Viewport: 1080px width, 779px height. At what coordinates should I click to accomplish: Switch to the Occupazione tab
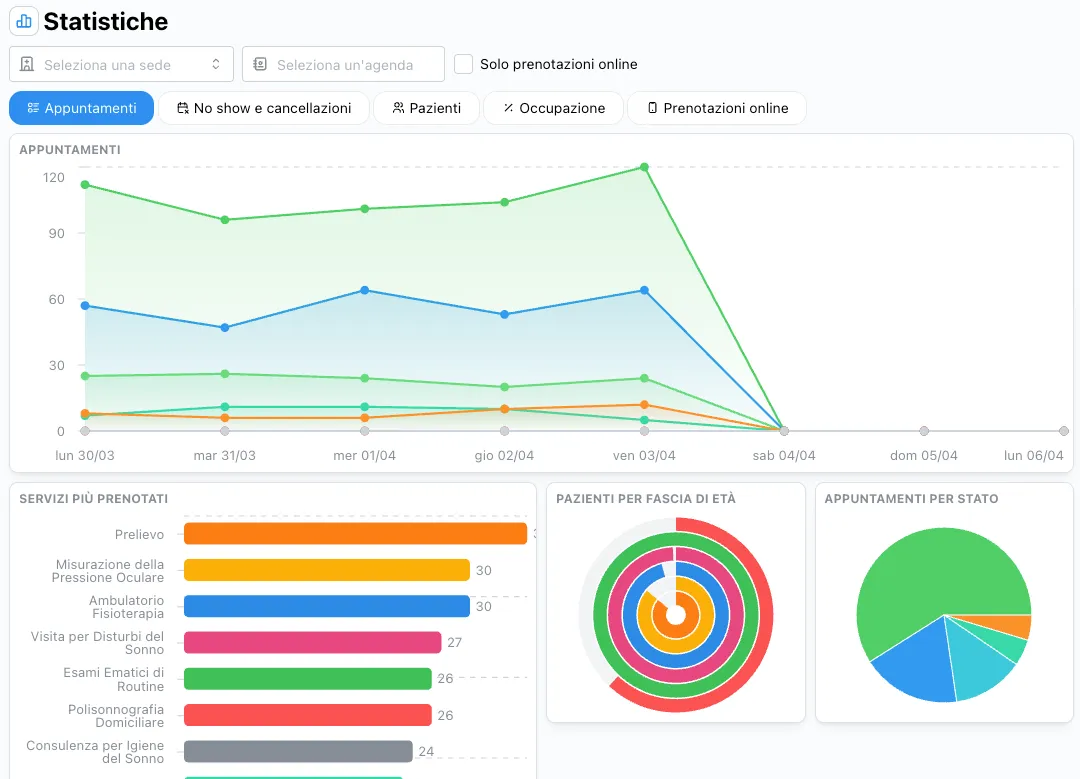point(553,108)
